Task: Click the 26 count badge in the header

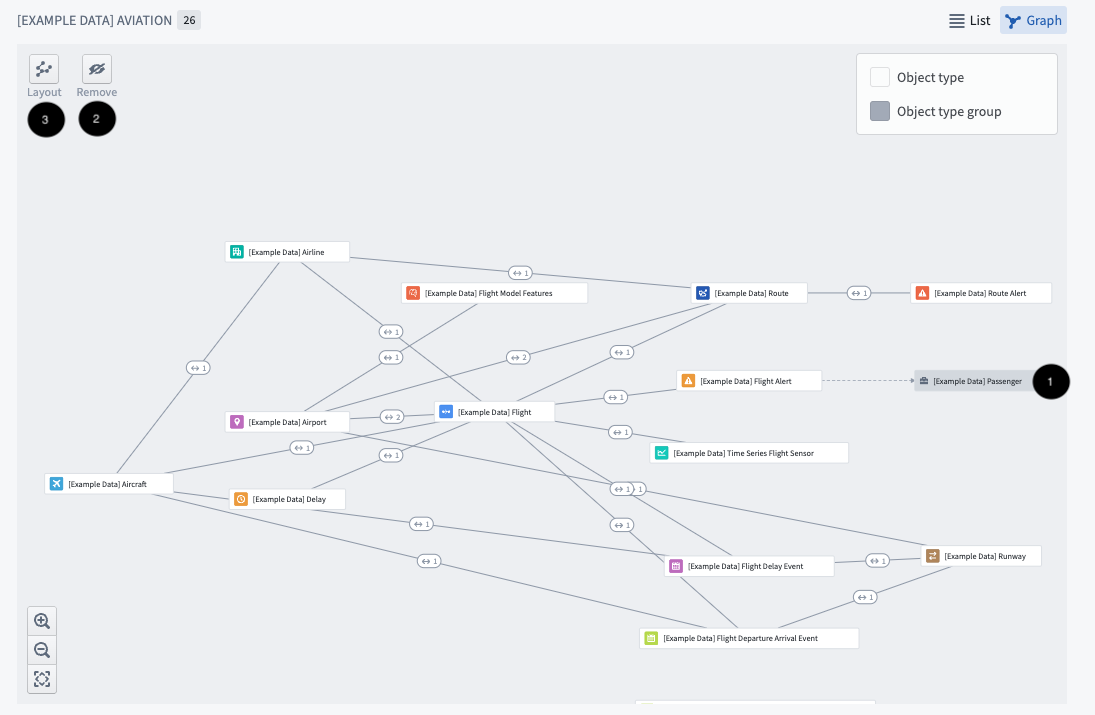Action: click(189, 20)
